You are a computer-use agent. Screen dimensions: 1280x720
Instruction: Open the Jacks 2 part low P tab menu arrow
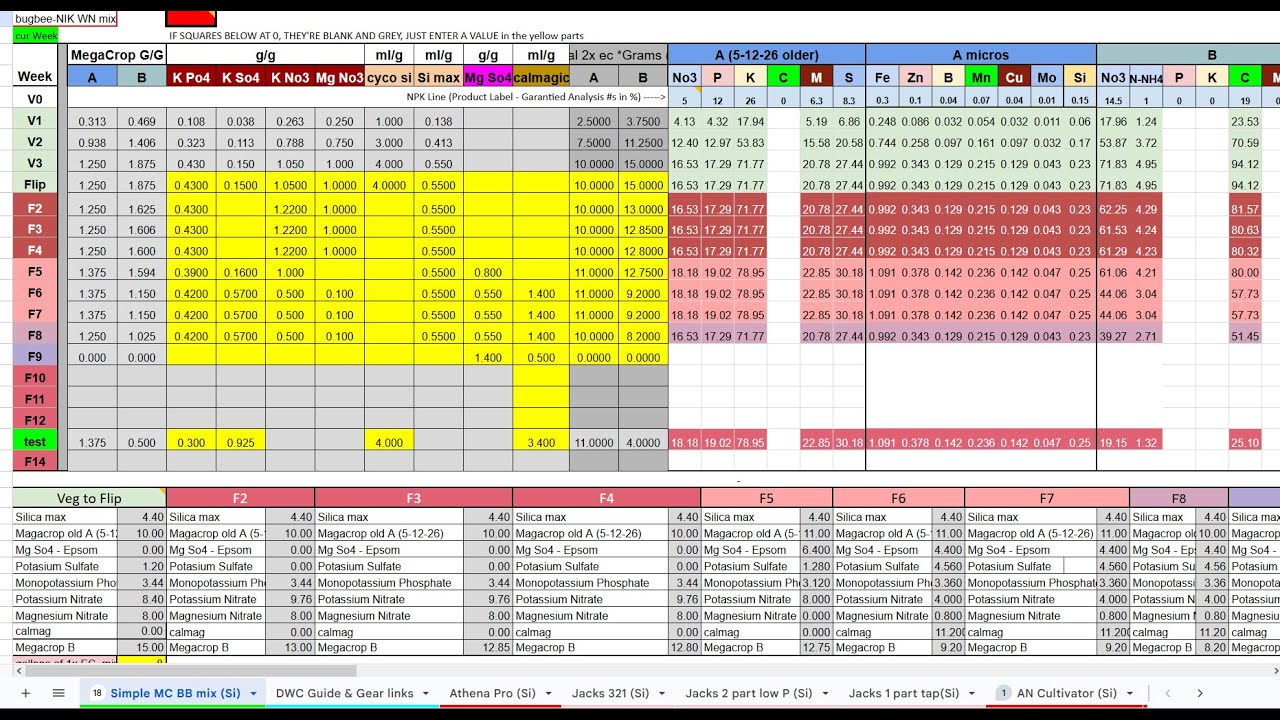point(826,693)
